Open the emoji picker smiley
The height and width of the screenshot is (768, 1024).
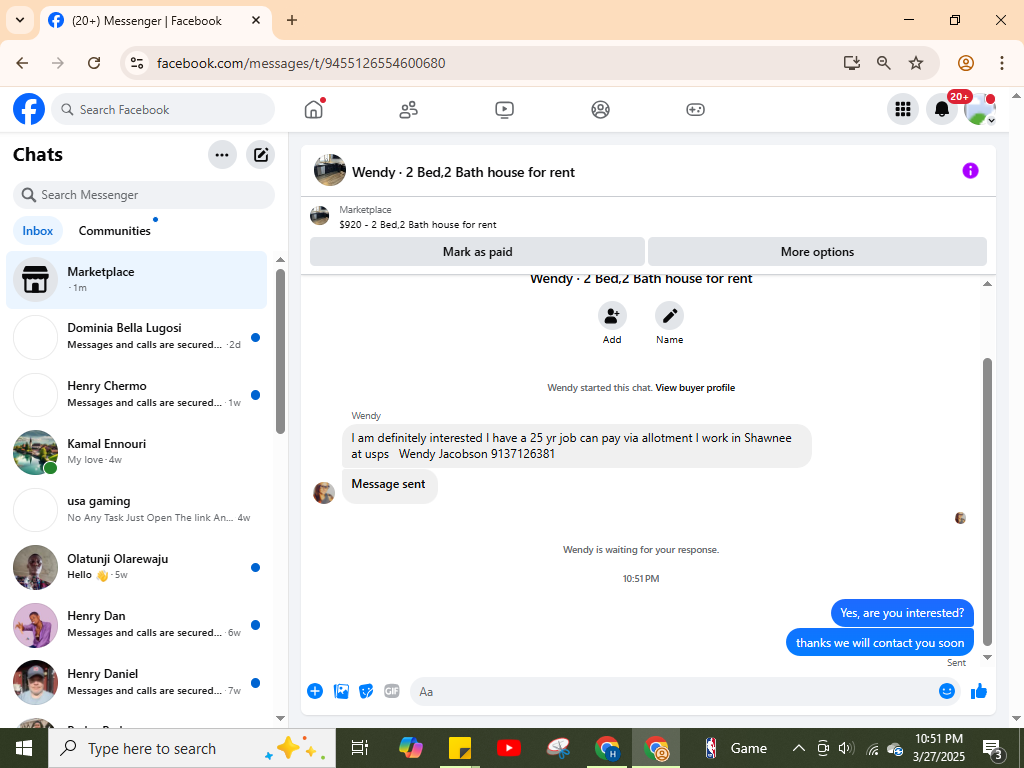click(x=946, y=691)
